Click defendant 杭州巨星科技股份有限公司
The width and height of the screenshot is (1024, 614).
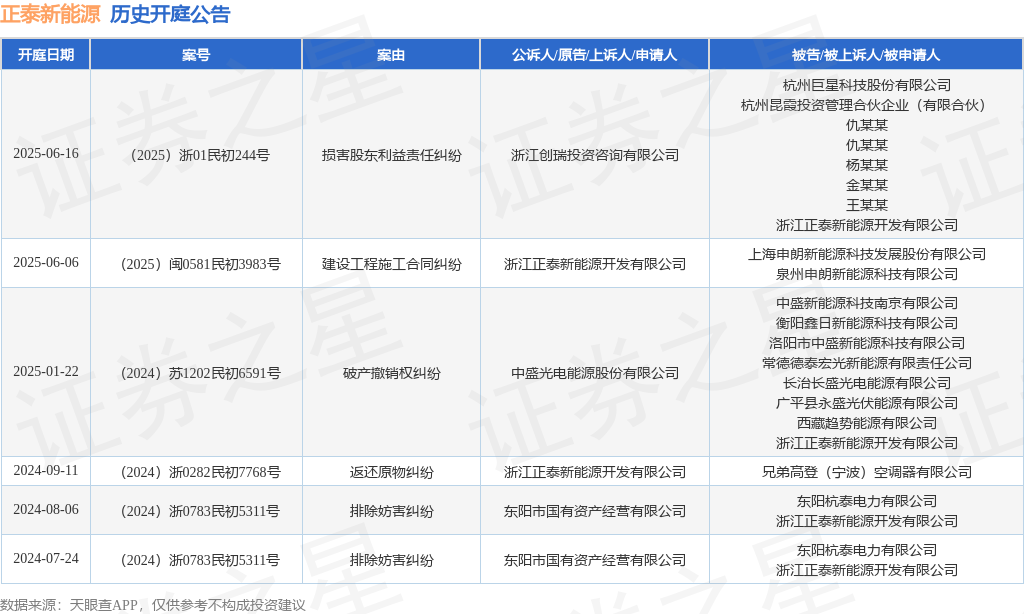[867, 86]
